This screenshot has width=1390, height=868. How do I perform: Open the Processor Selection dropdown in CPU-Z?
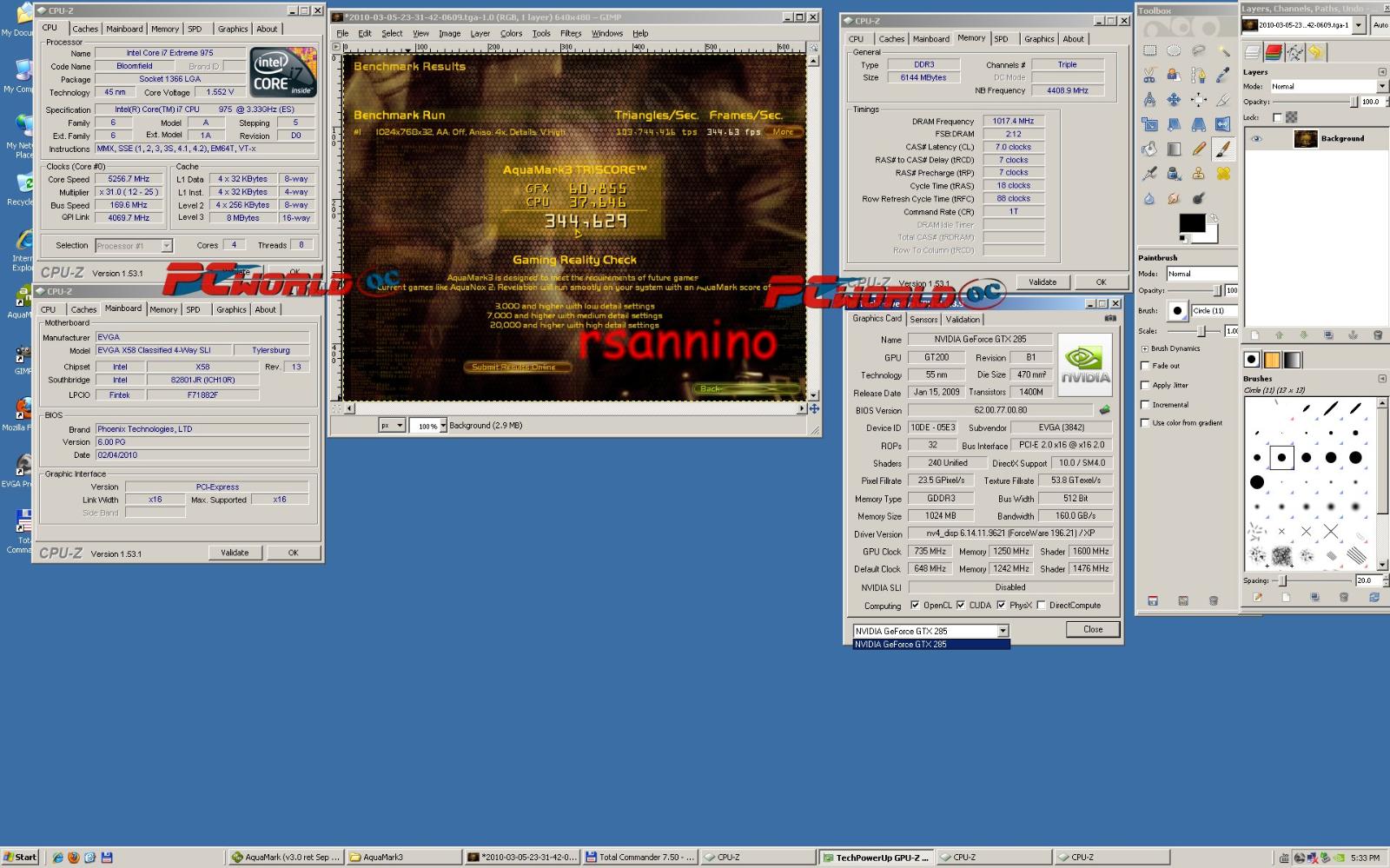[166, 246]
